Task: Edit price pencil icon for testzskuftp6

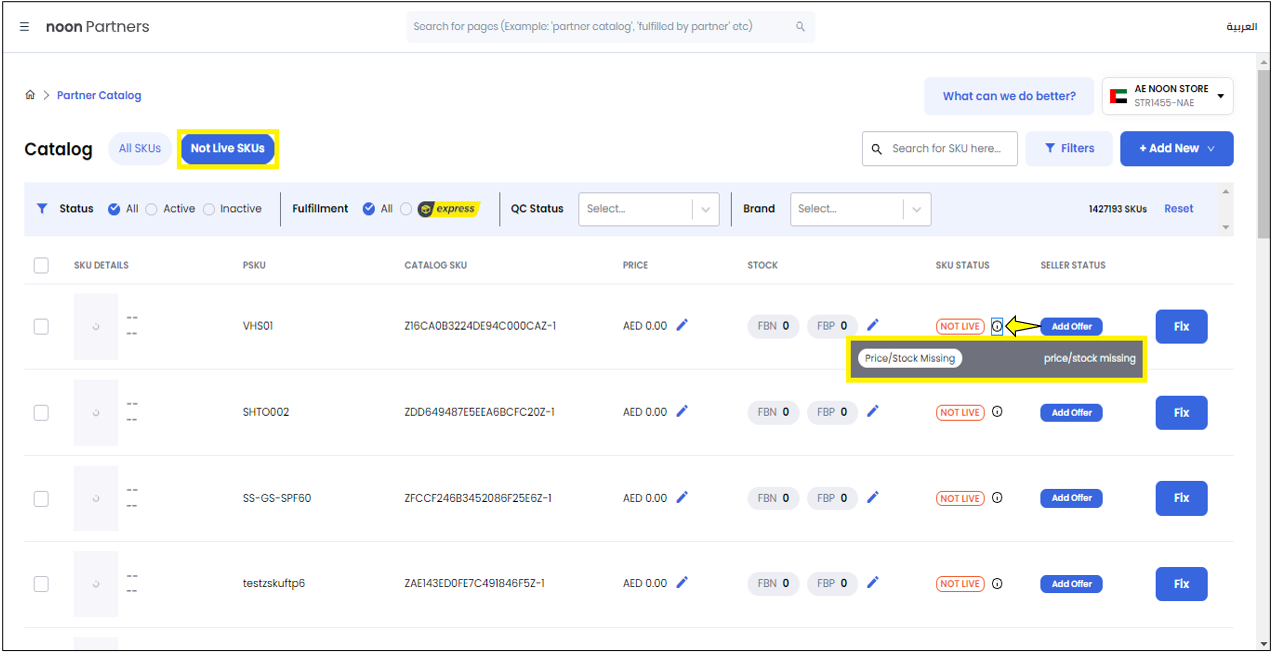Action: (683, 583)
